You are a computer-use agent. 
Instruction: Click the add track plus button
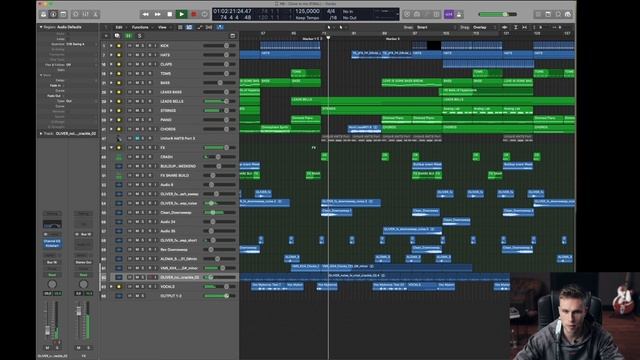click(x=106, y=36)
